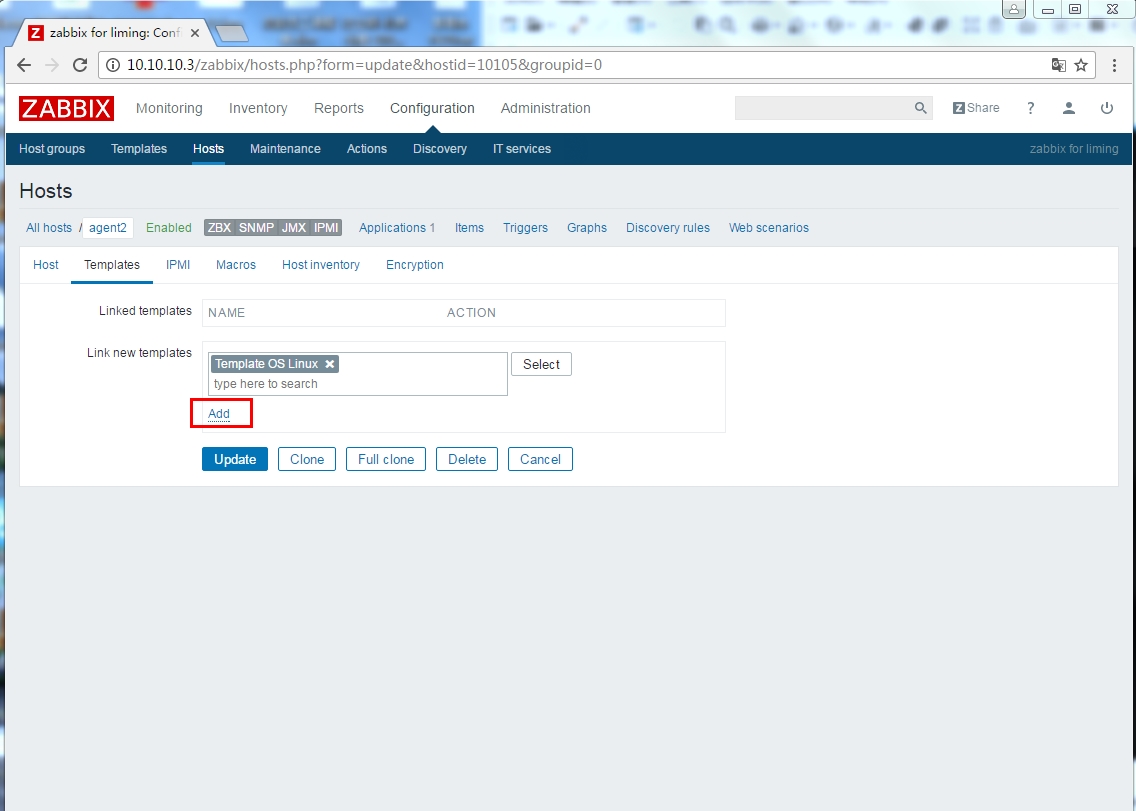Screen dimensions: 1136x811
Task: Close the zabbix for liming browser tab
Action: tap(194, 33)
